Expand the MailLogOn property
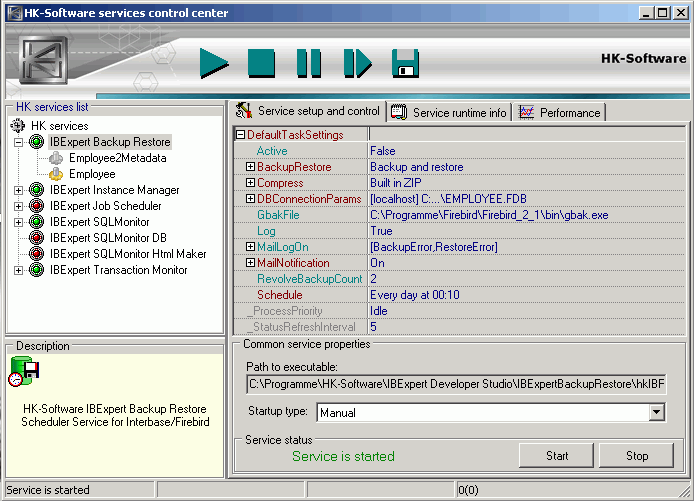 click(x=251, y=247)
